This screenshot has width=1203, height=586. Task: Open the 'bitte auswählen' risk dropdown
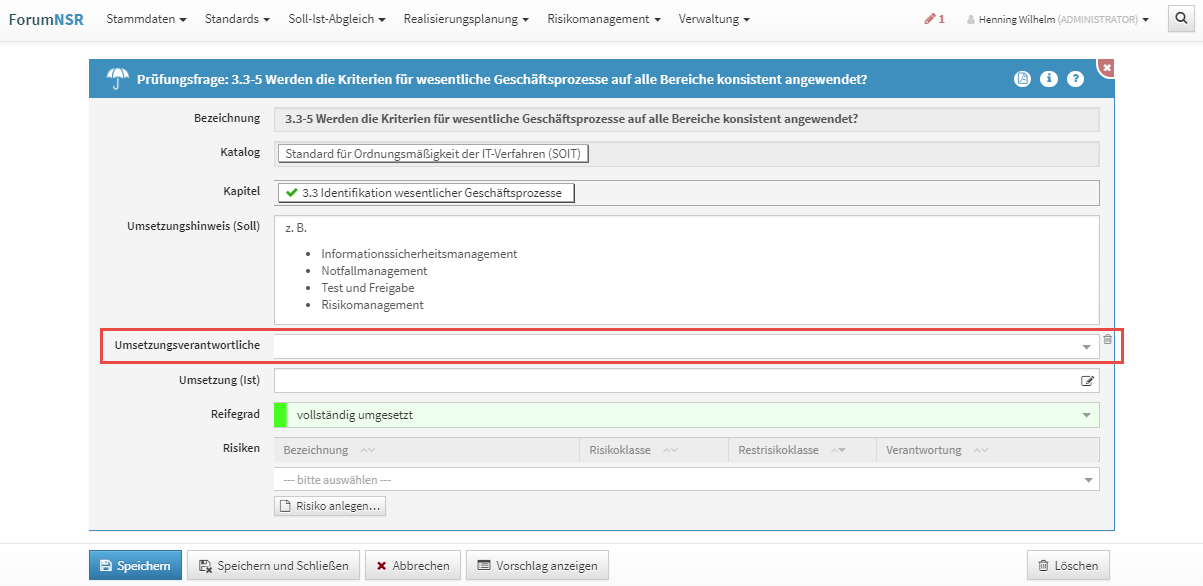[x=686, y=480]
